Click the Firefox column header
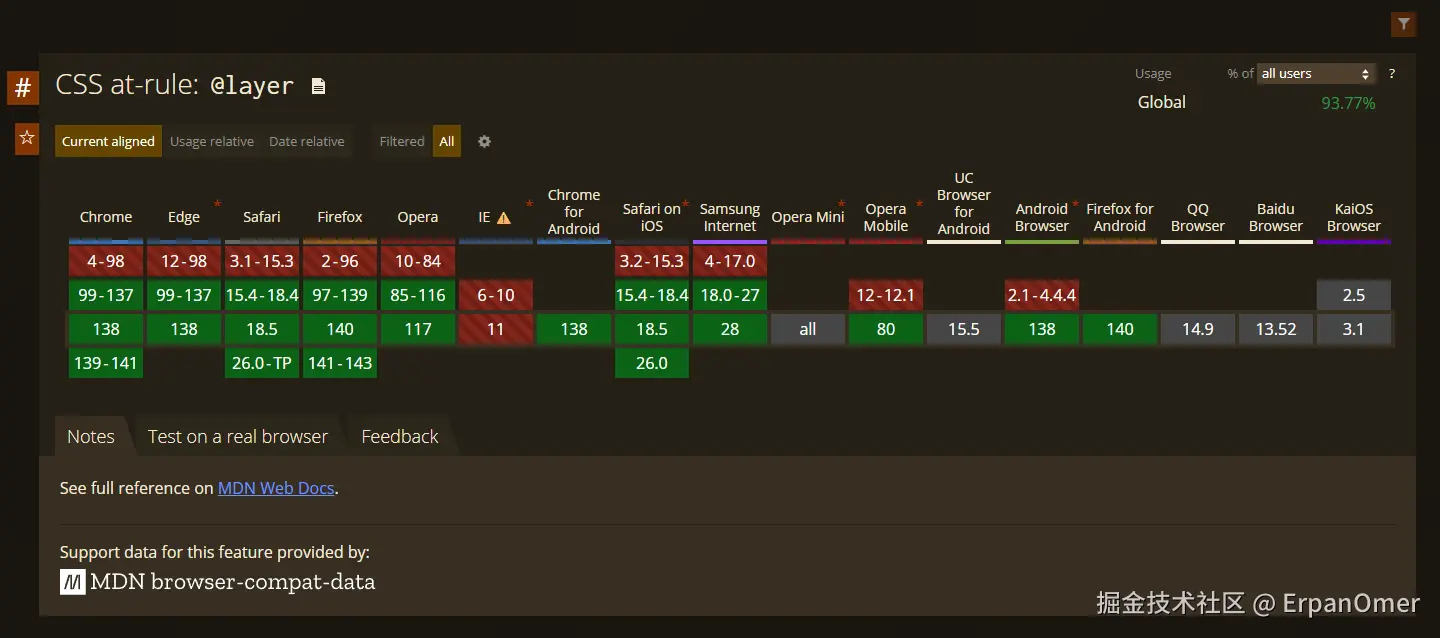Screen dimensions: 1440x638 pyautogui.click(x=340, y=217)
